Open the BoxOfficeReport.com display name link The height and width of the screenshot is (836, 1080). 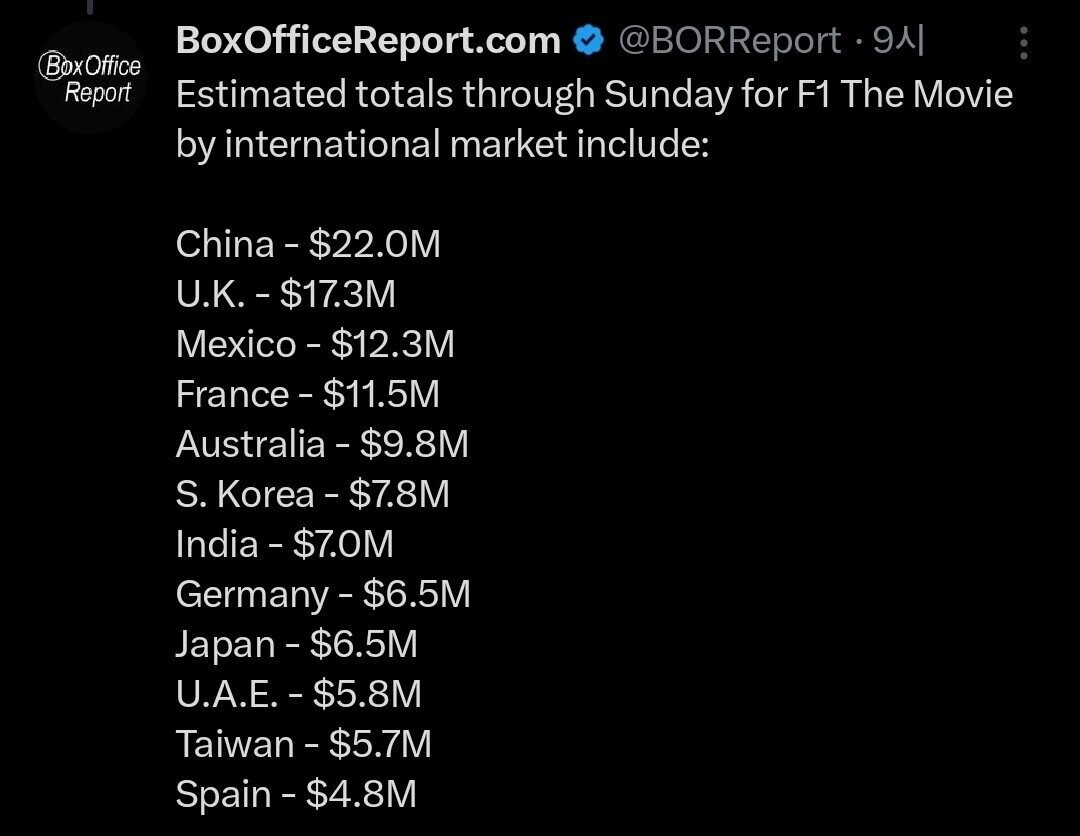click(x=367, y=42)
